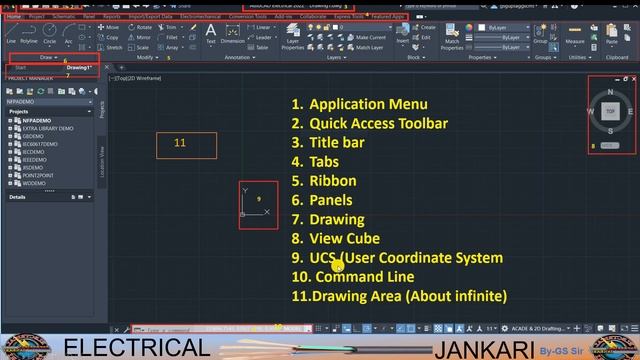Pick the Trim tool
Viewport: 640px width, 360px height.
(x=167, y=27)
